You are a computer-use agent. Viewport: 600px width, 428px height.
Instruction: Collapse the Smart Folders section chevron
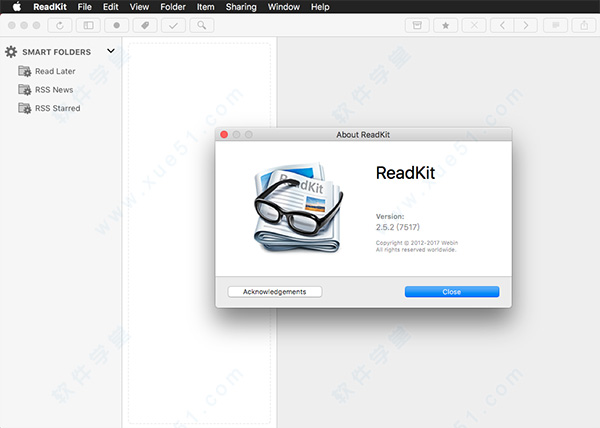click(x=111, y=51)
